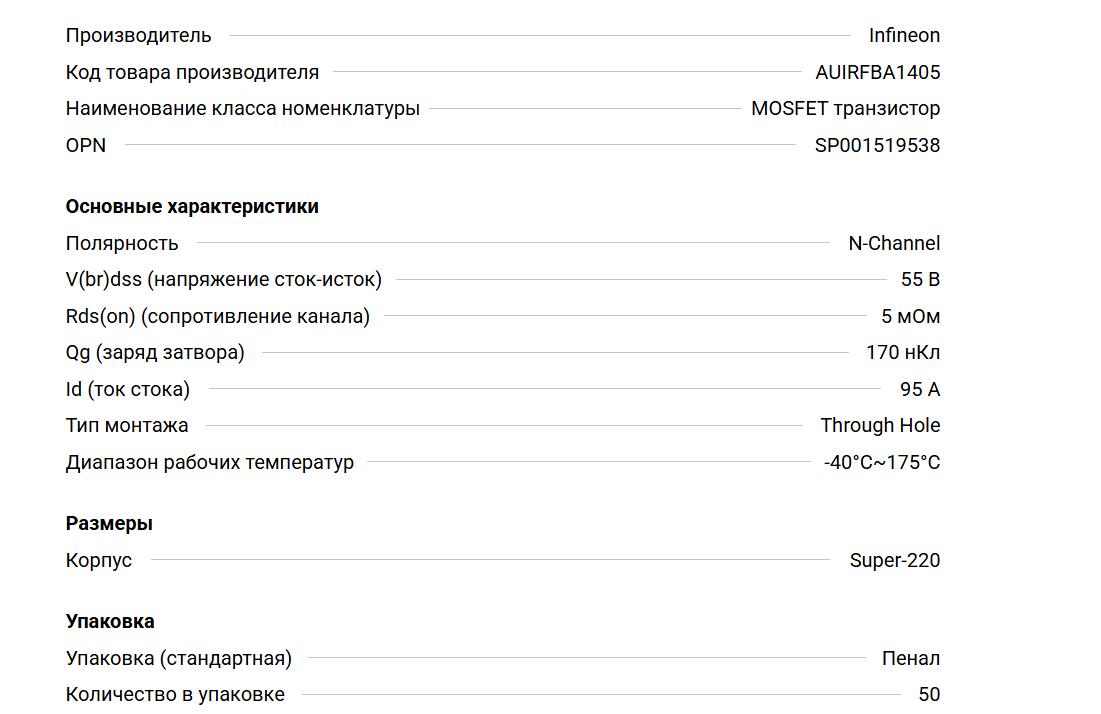Click the SP001519538 OPN code
This screenshot has width=1101, height=714.
point(877,146)
